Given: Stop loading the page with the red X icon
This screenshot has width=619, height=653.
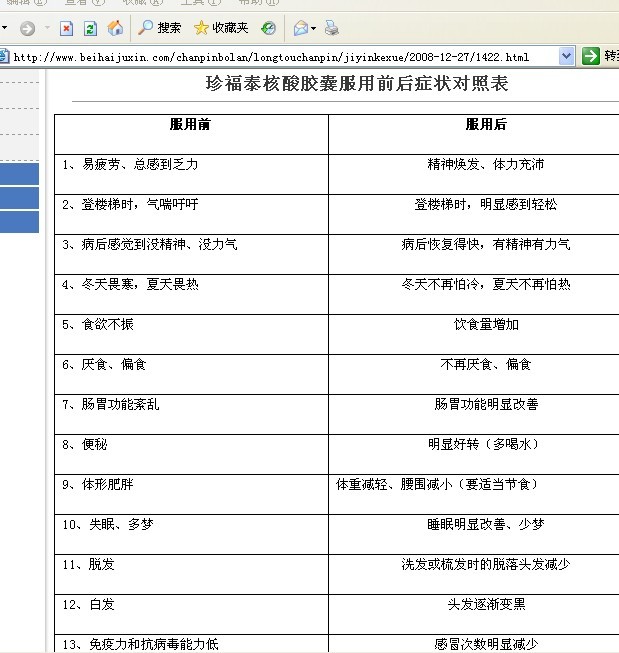Looking at the screenshot, I should point(66,28).
